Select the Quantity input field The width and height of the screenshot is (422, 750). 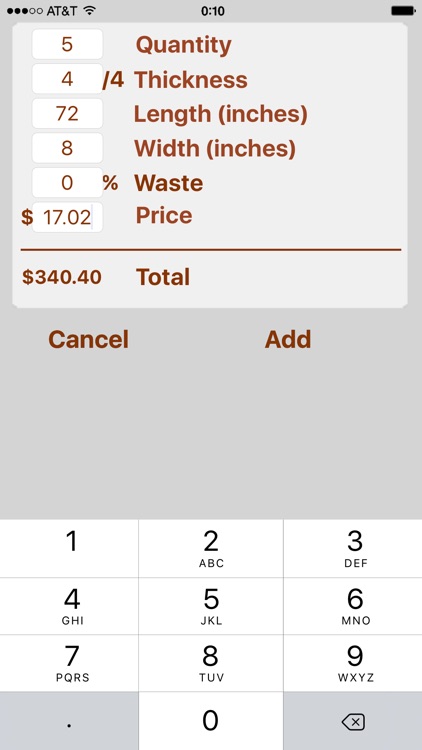pyautogui.click(x=67, y=44)
